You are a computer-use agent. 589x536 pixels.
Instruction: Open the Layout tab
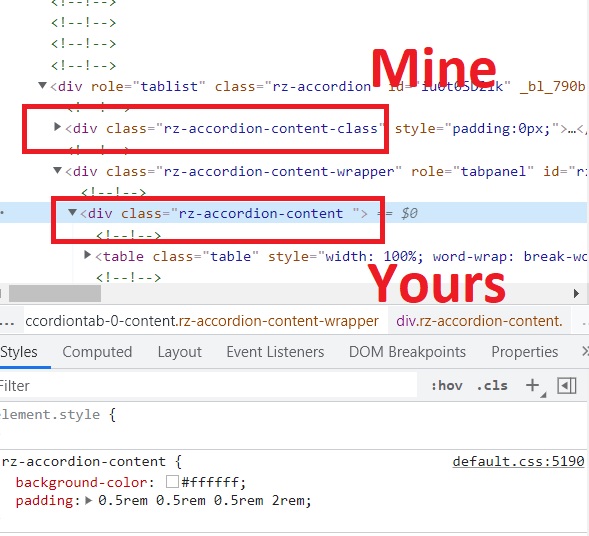click(x=180, y=352)
